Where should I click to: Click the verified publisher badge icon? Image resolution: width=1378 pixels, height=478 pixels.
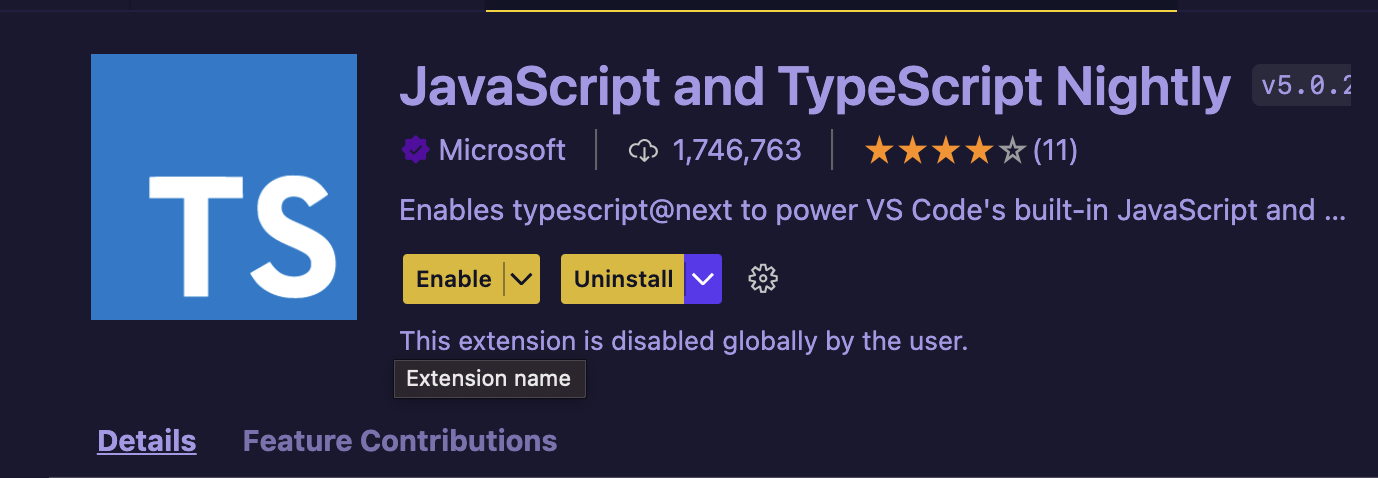(415, 151)
